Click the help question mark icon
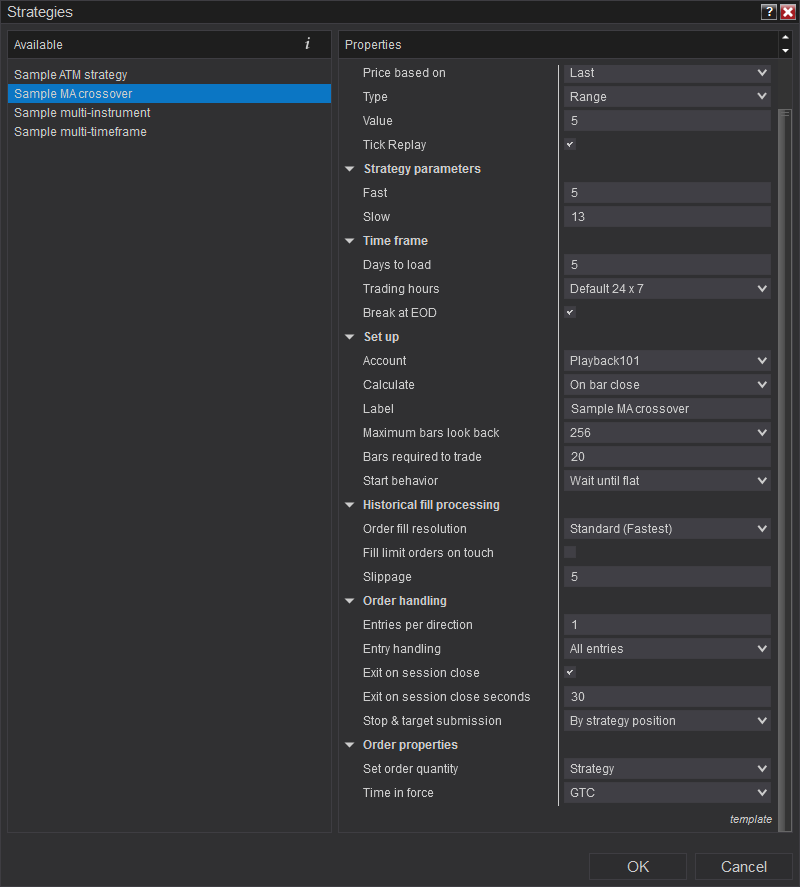Screen dimensions: 800x887 (768, 12)
